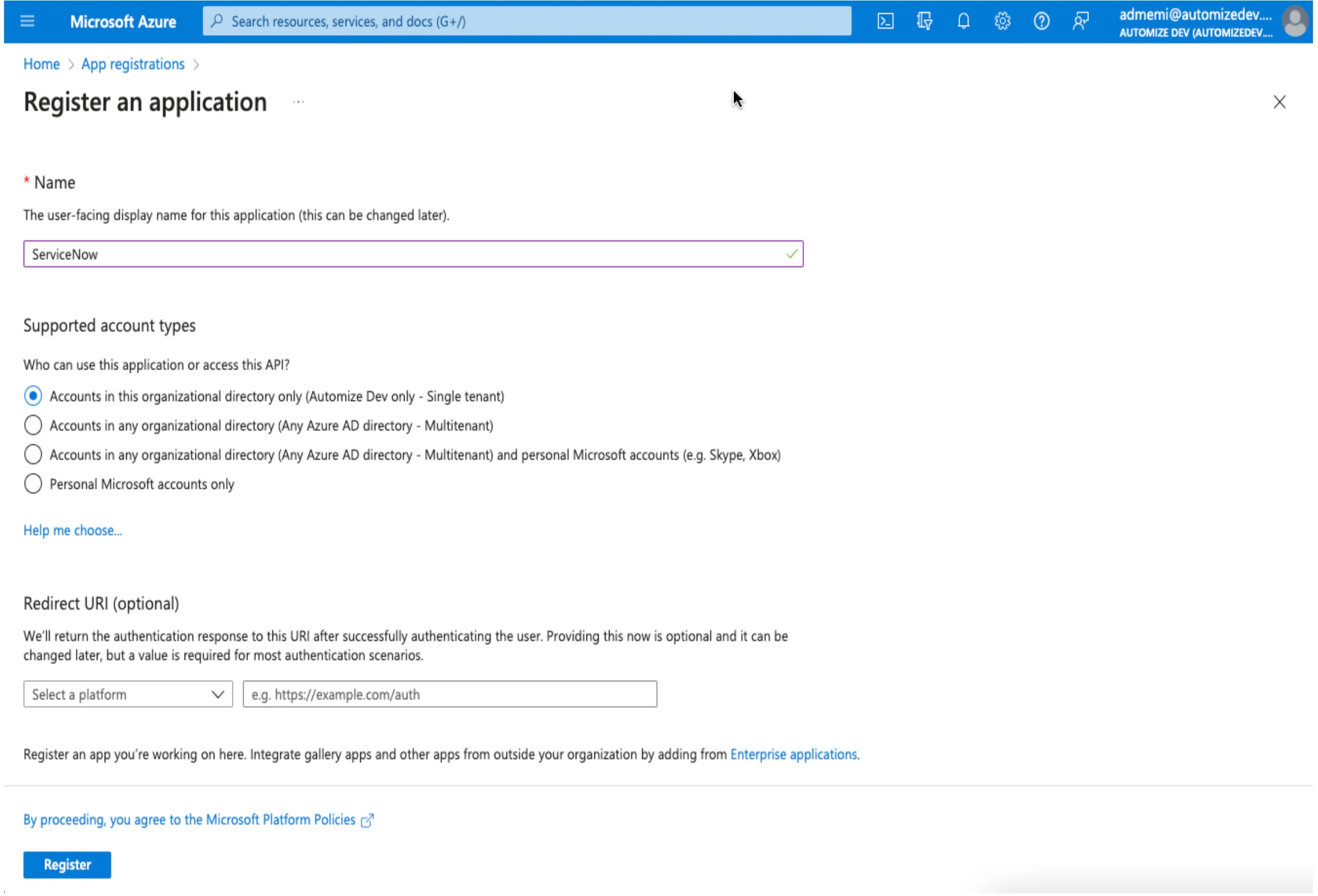Viewport: 1318px width, 896px height.
Task: Select single tenant account option
Action: (33, 396)
